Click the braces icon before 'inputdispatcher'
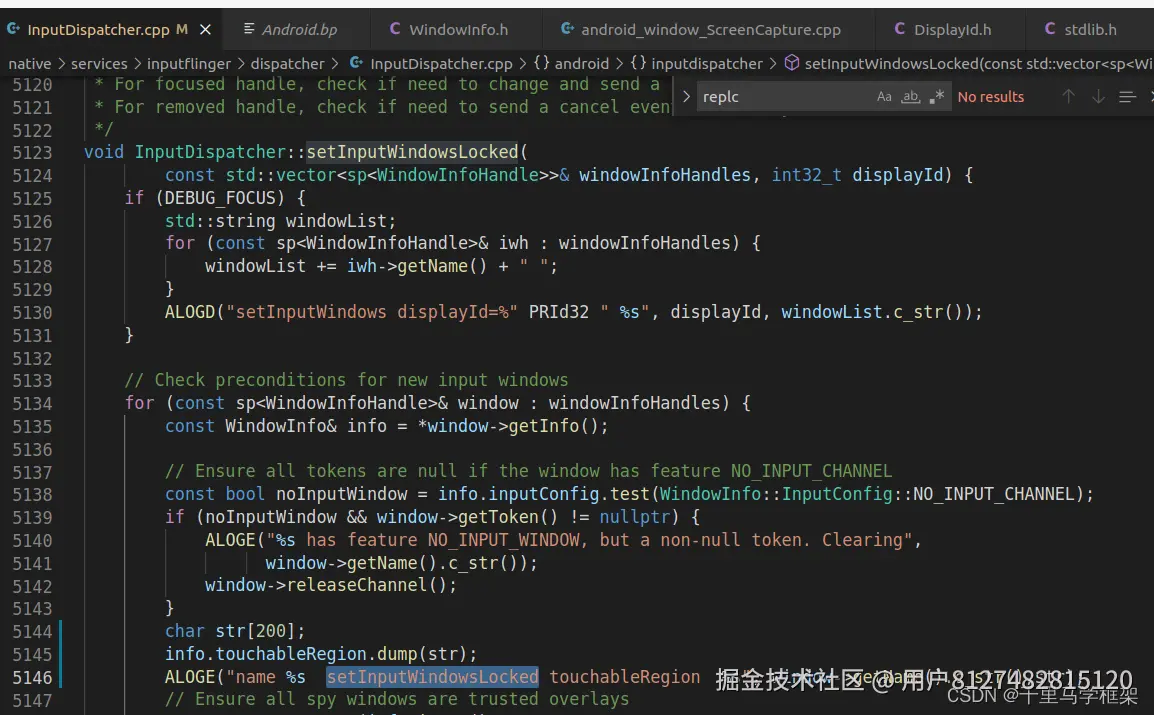 coord(638,63)
